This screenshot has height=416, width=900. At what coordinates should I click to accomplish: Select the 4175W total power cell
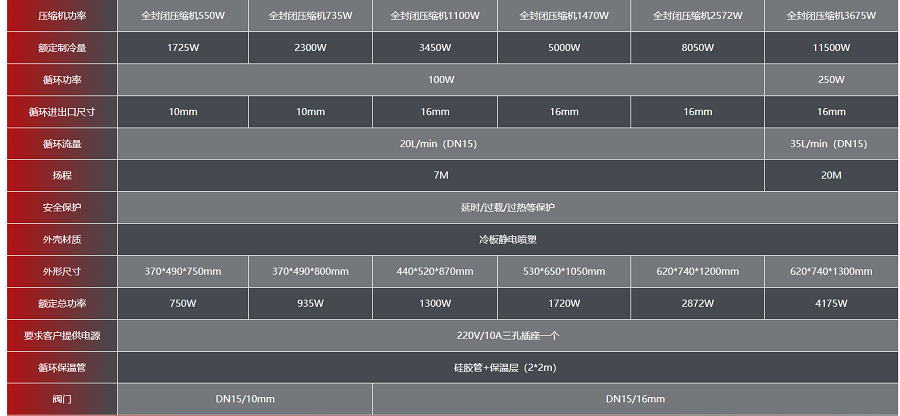[x=831, y=304]
